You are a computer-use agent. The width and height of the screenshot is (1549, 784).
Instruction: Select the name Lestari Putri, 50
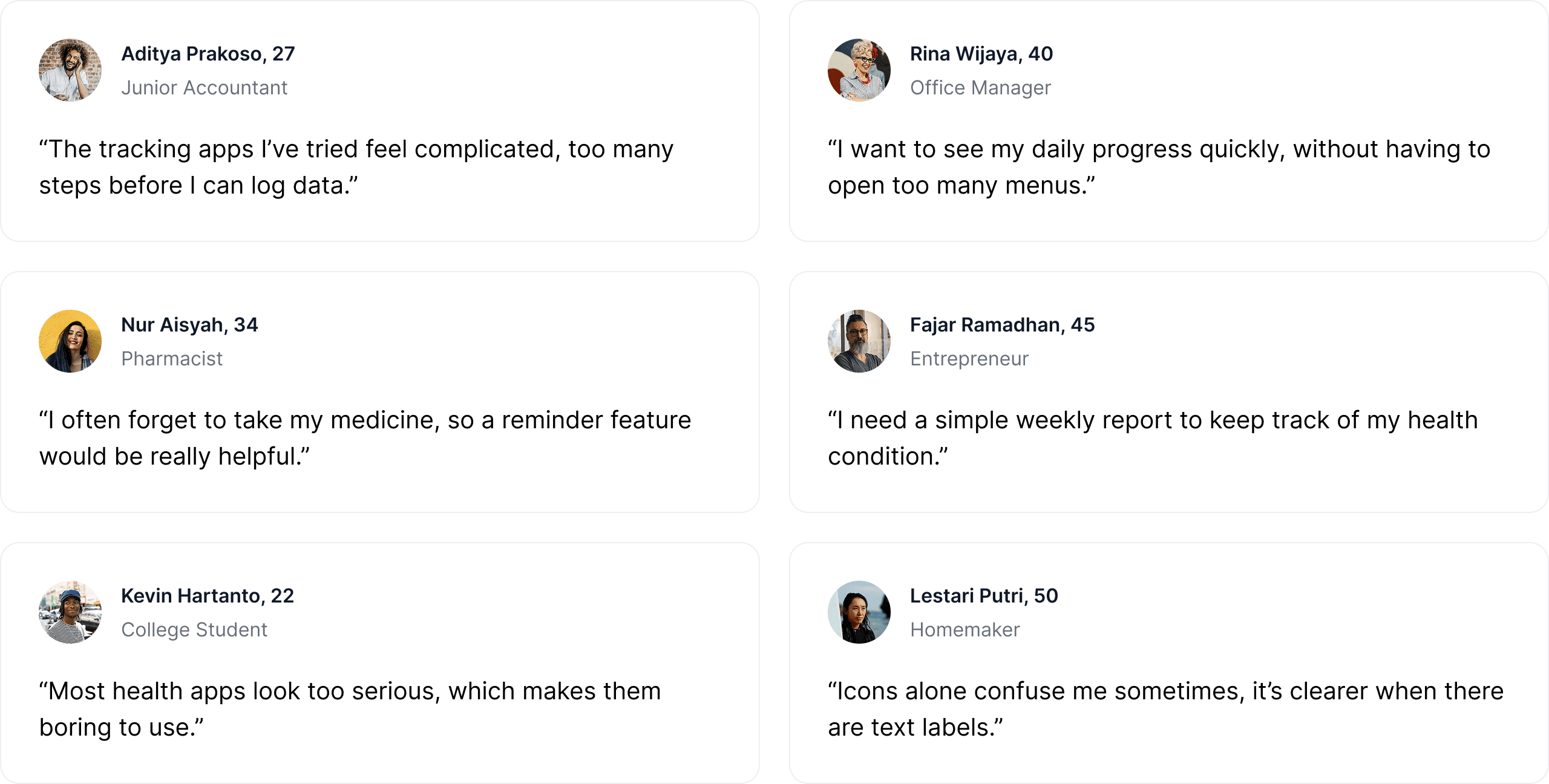[x=984, y=596]
